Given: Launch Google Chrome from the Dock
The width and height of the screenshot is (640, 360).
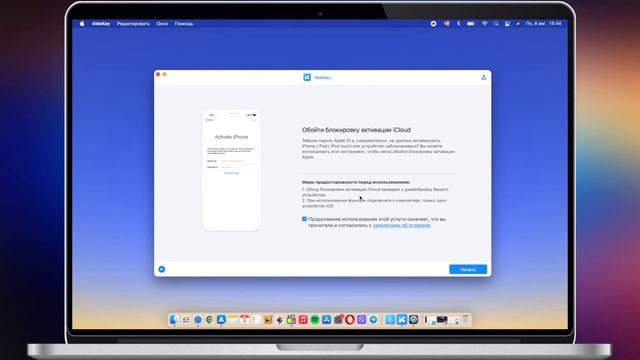Looking at the screenshot, I should [209, 320].
